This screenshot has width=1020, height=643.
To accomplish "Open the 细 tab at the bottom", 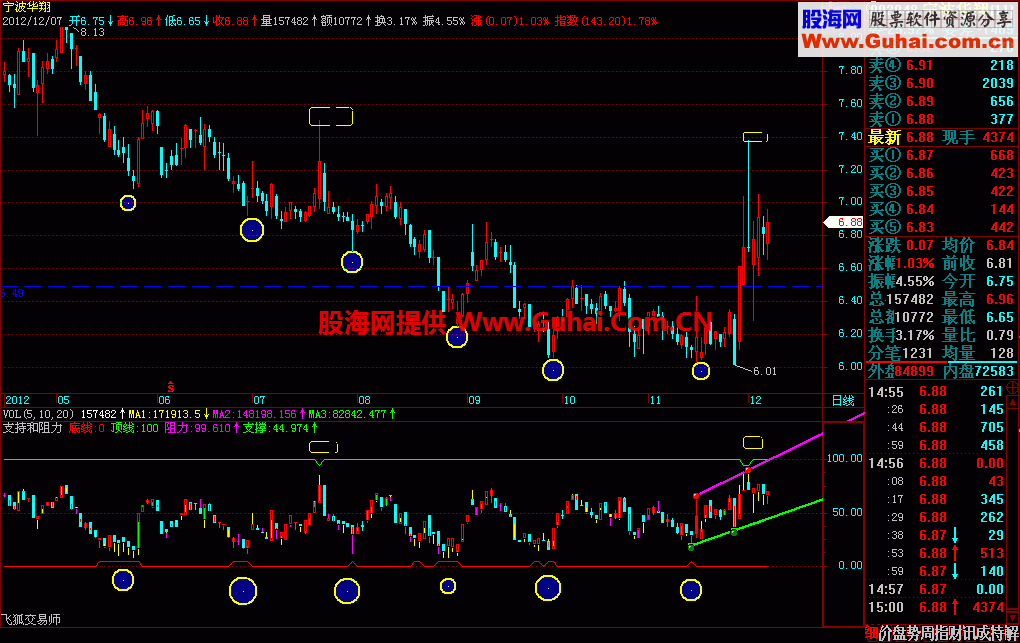I will tap(871, 633).
